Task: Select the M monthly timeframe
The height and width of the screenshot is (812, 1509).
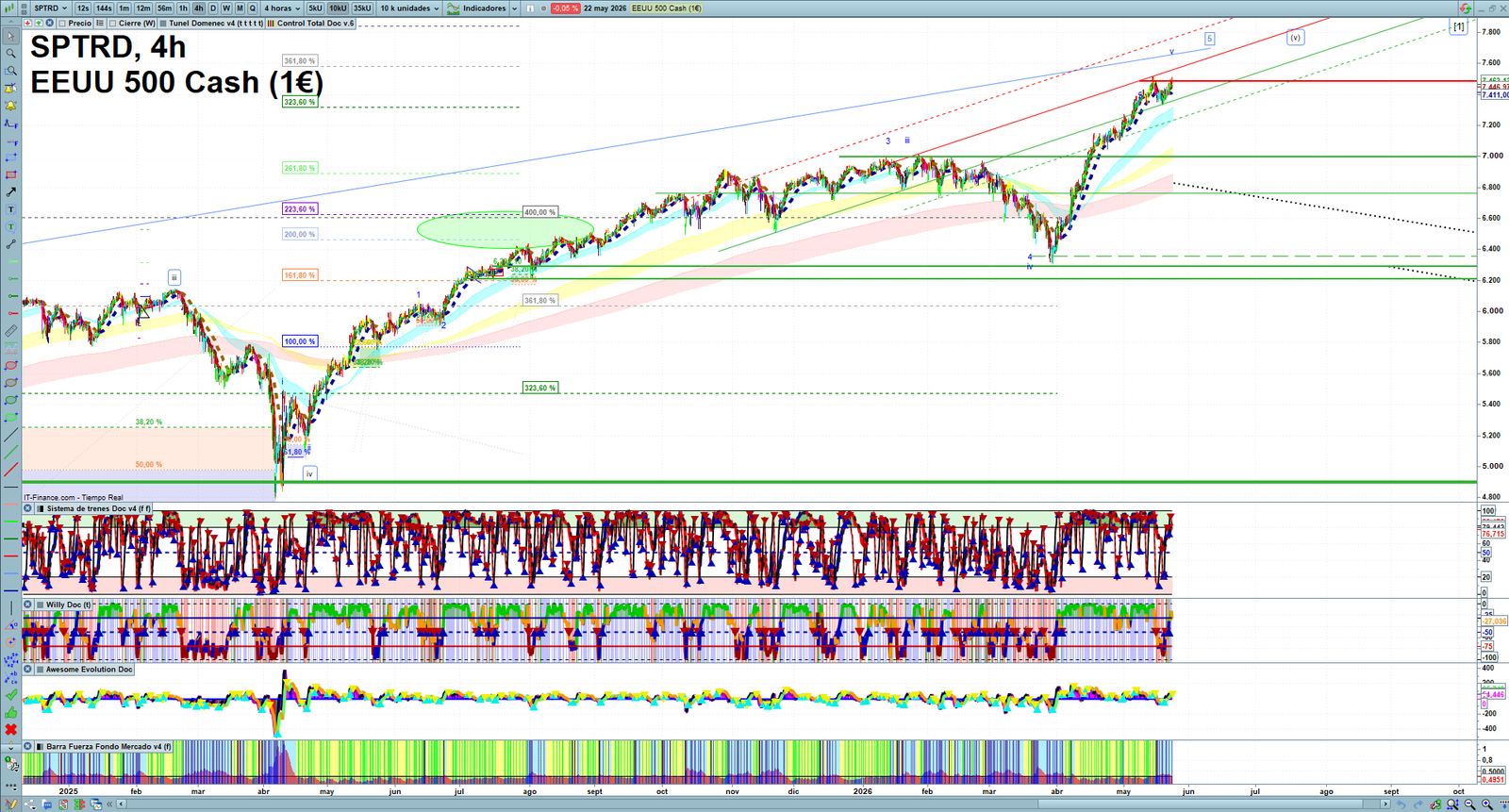Action: (x=240, y=8)
